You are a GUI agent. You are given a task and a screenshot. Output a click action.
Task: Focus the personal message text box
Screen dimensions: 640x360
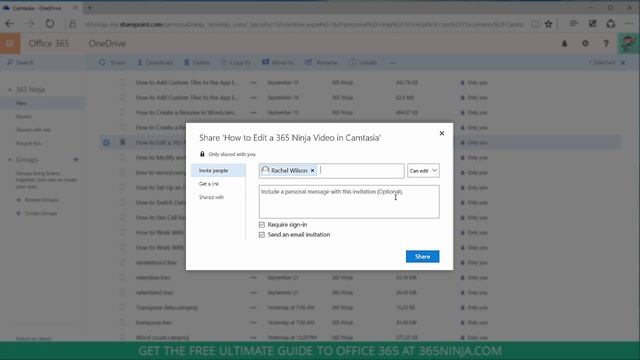(349, 202)
